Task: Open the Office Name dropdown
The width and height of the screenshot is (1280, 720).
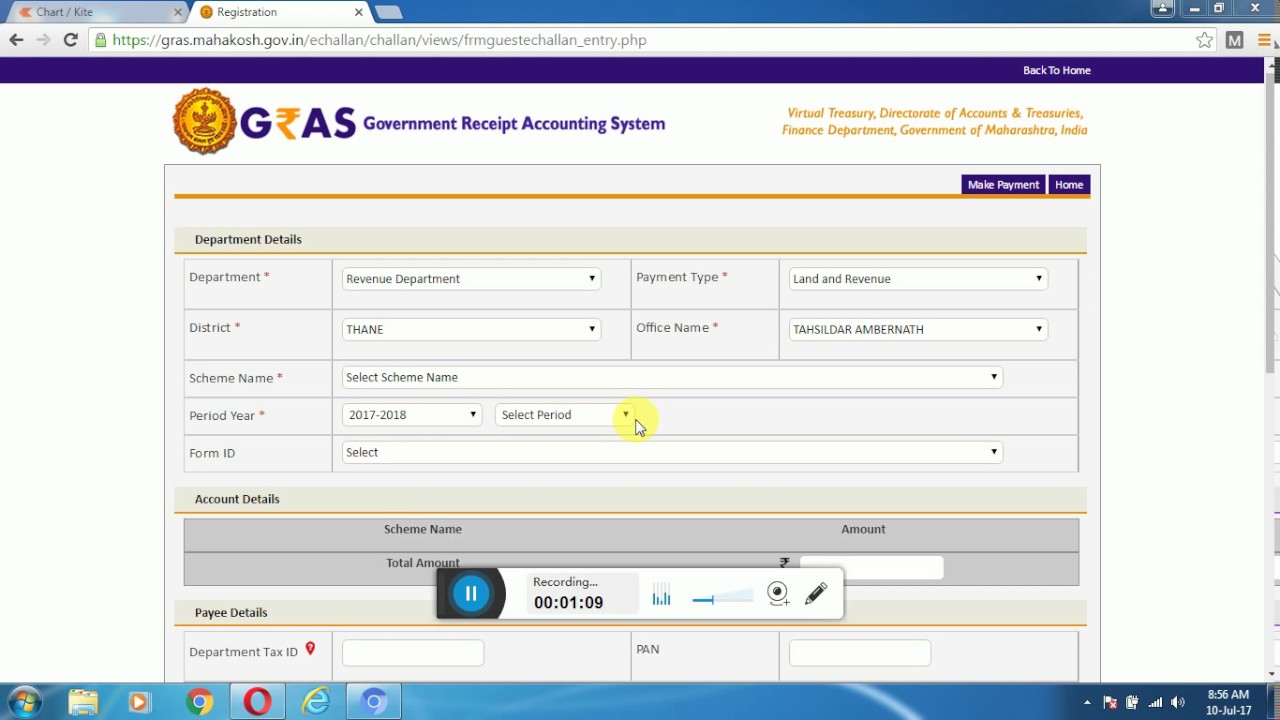Action: 918,329
